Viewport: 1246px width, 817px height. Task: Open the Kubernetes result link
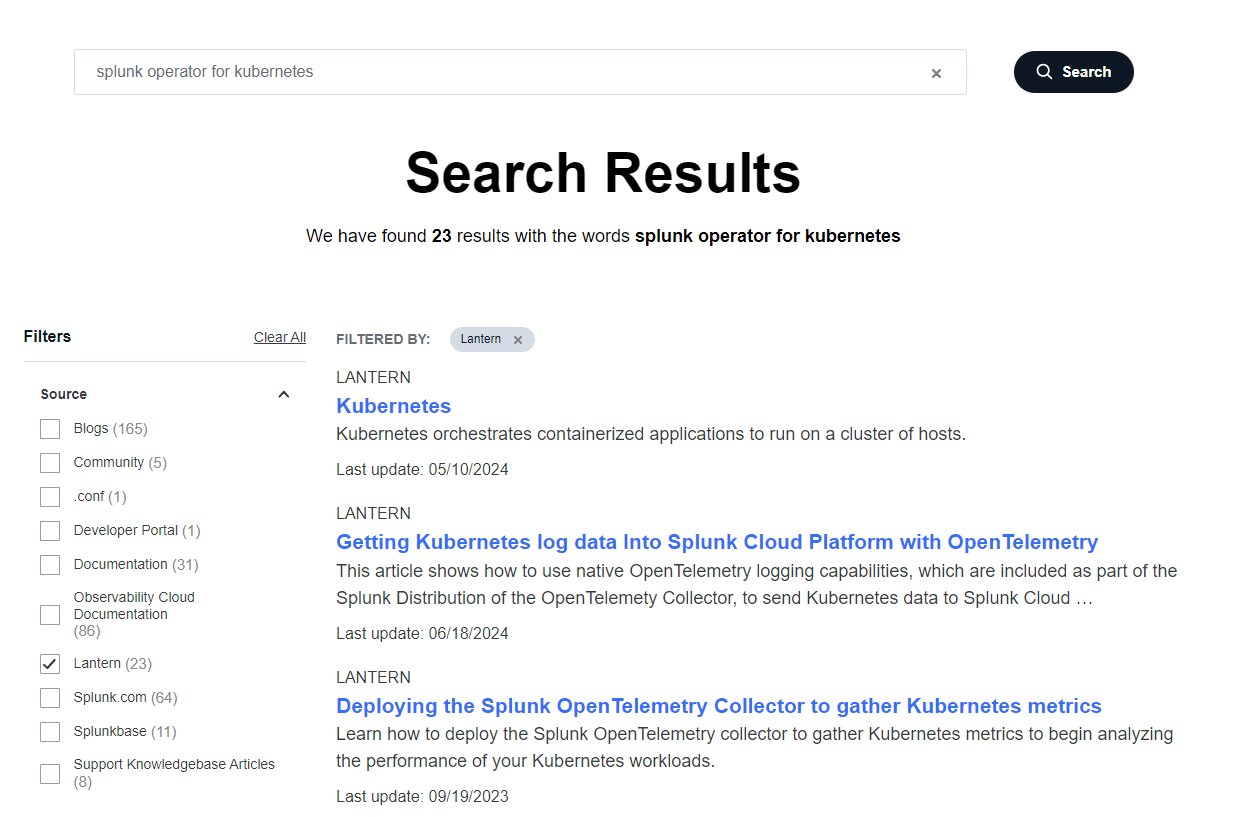(394, 406)
